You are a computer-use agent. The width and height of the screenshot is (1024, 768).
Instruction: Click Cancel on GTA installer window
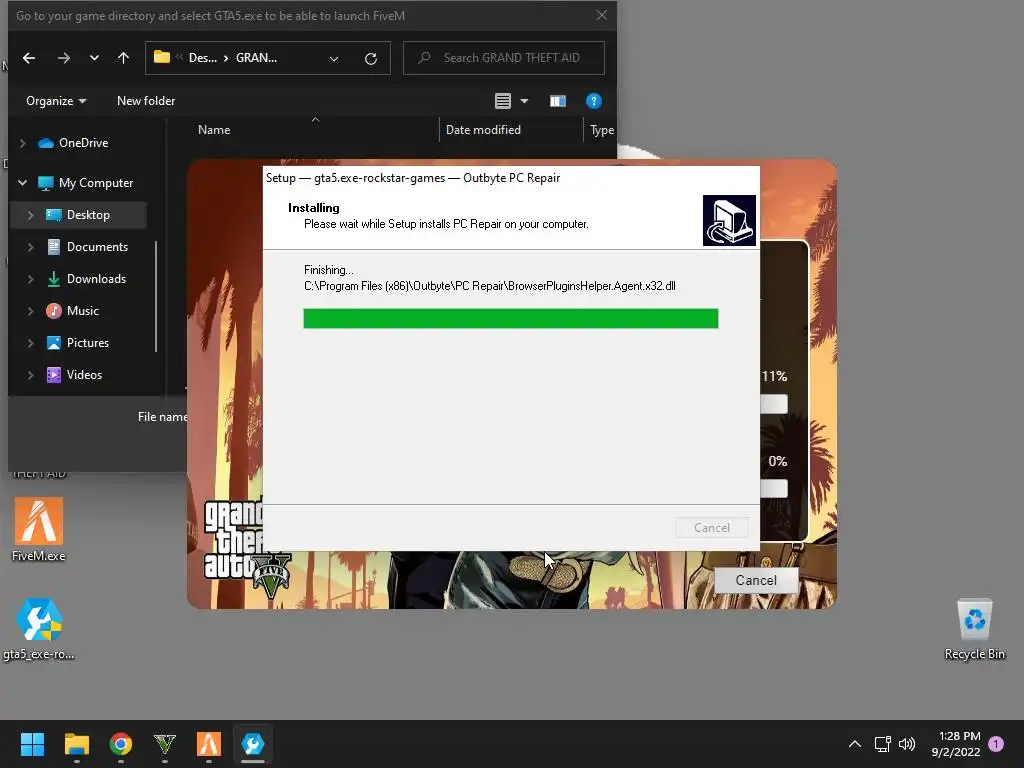(756, 580)
